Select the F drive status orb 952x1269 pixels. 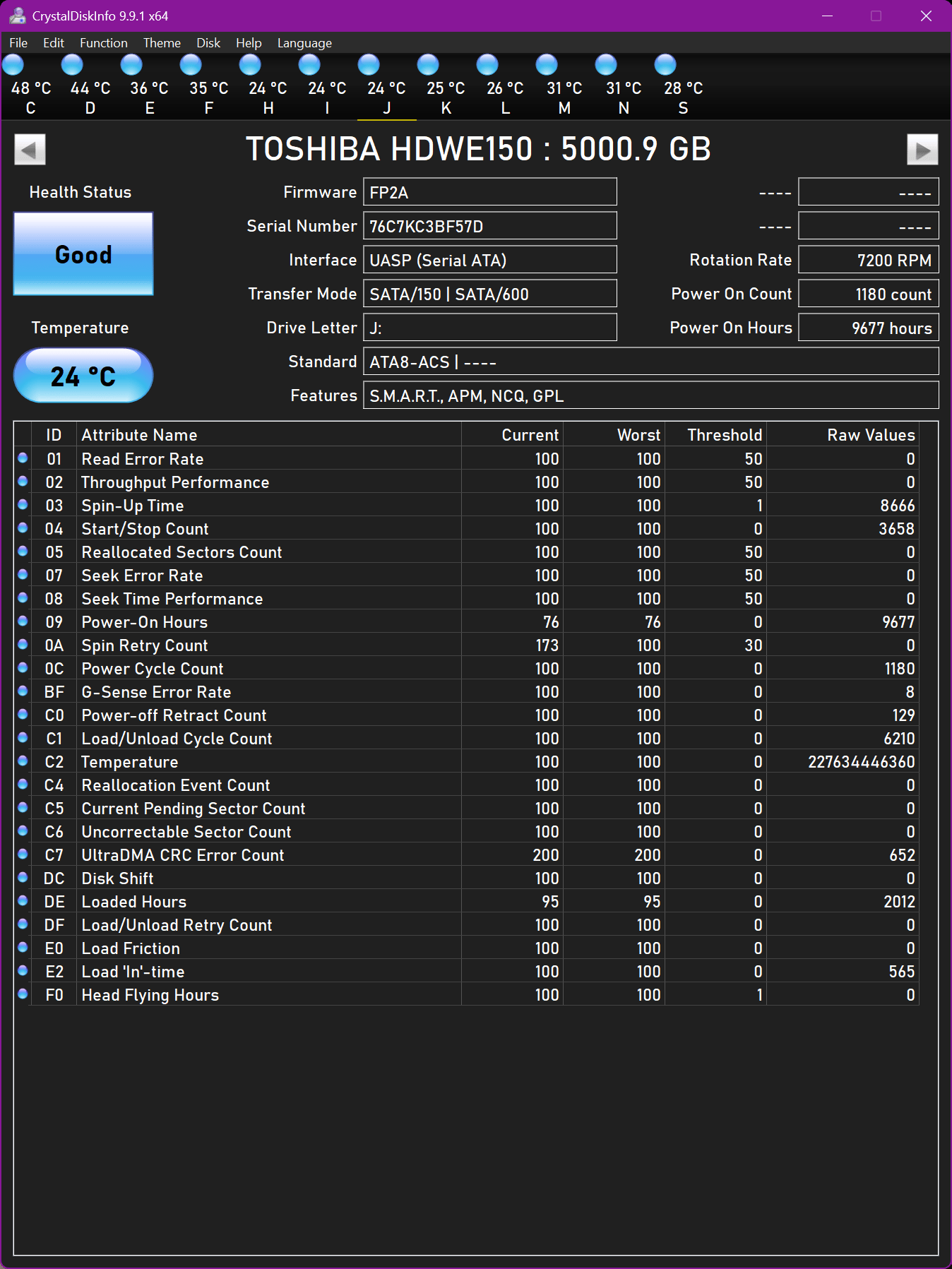coord(191,65)
